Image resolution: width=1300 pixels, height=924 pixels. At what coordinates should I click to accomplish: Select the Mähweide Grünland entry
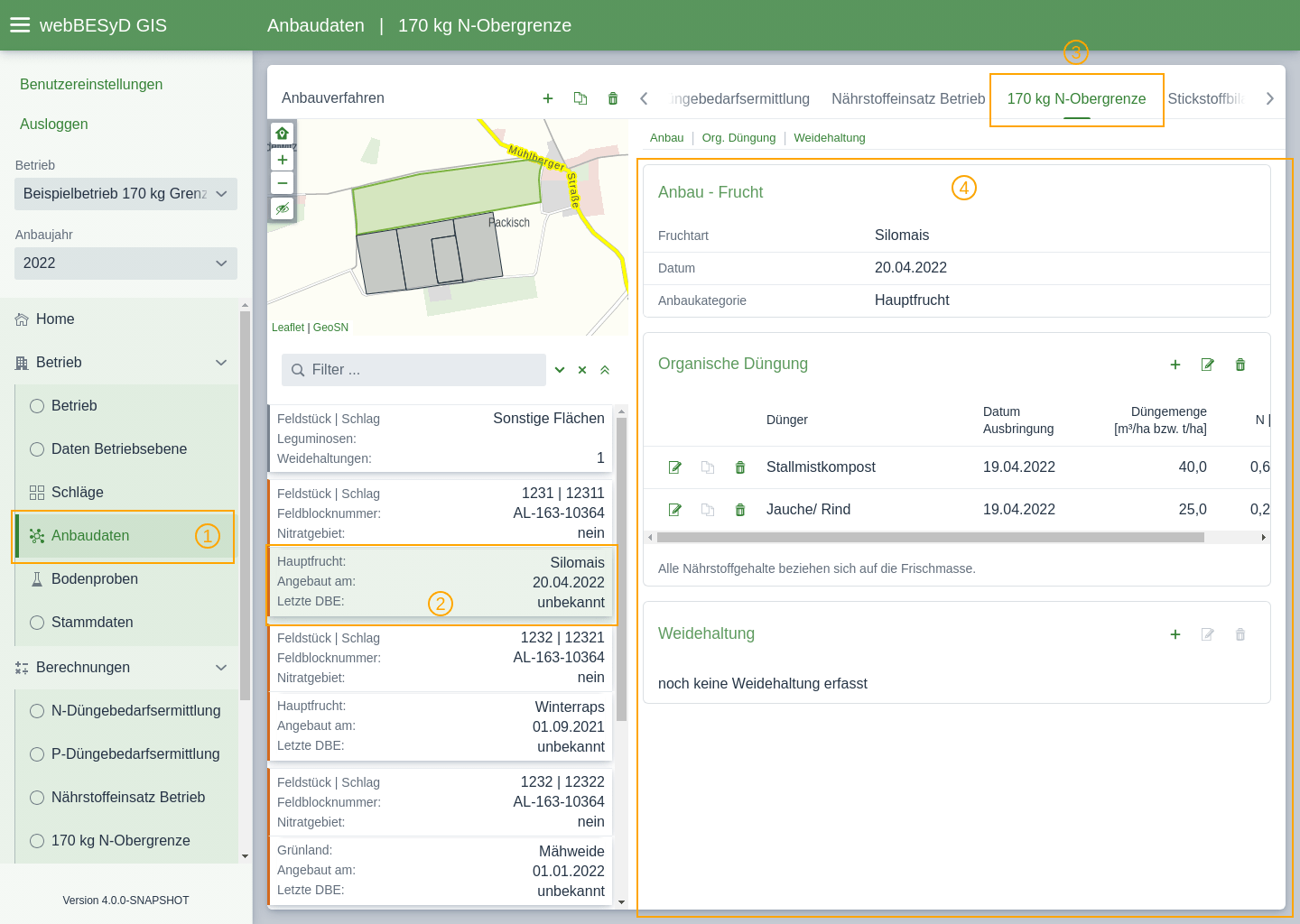click(441, 871)
